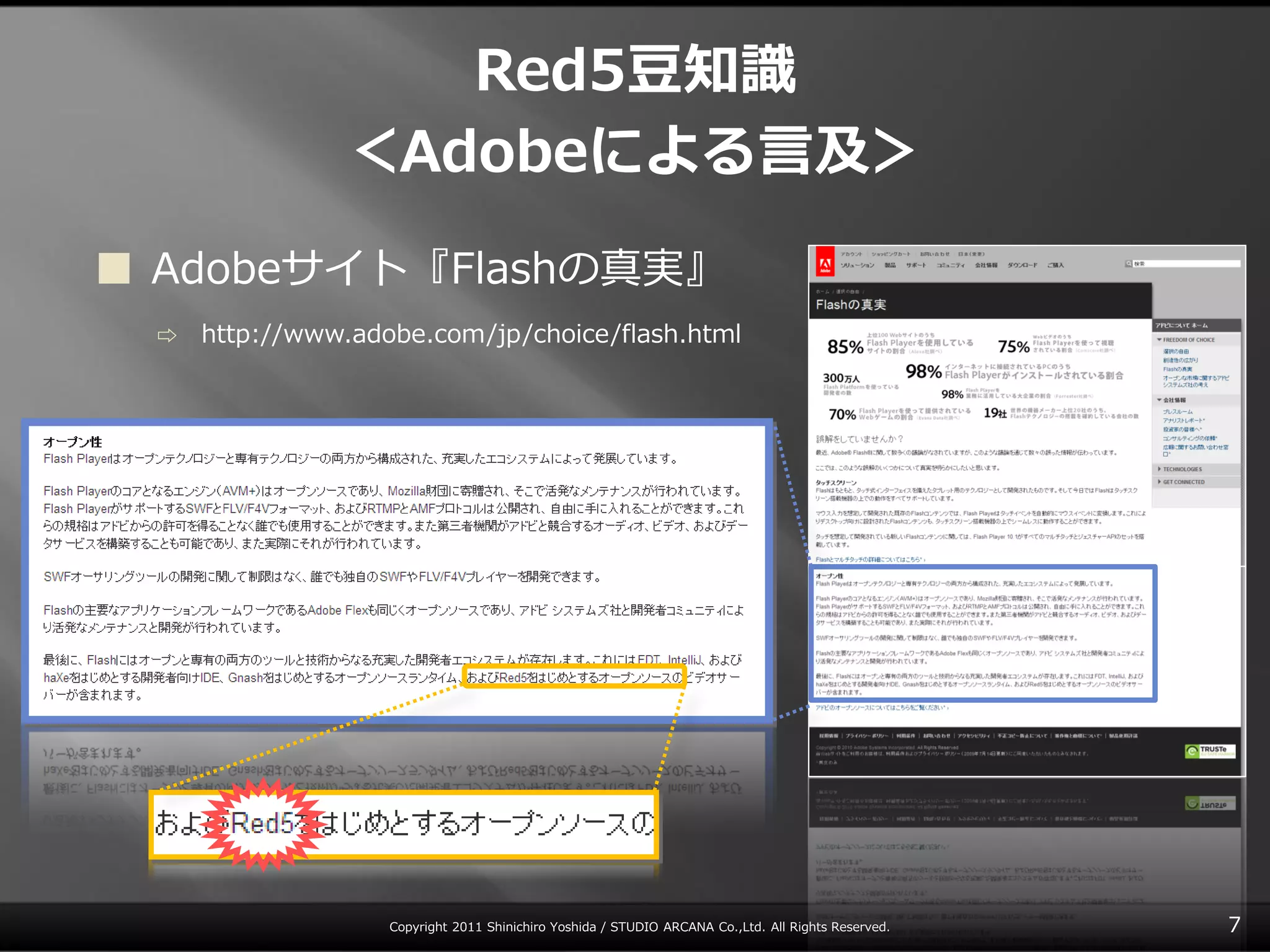Click the コンサルティングの依頼 sidebar link

[x=1189, y=438]
